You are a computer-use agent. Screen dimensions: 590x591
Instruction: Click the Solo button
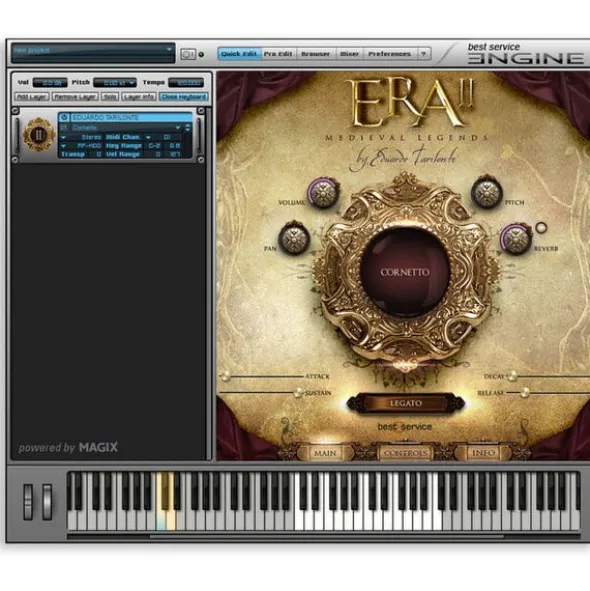(x=110, y=97)
